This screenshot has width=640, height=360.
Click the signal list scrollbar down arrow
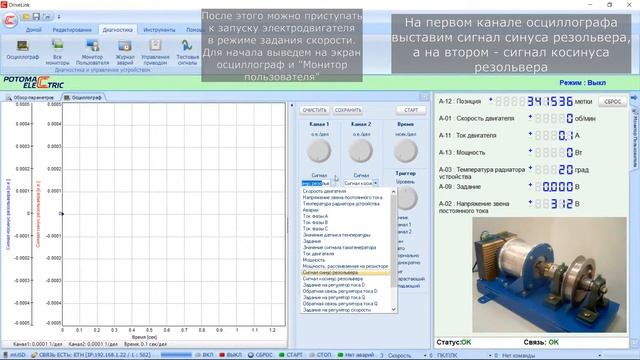[393, 310]
